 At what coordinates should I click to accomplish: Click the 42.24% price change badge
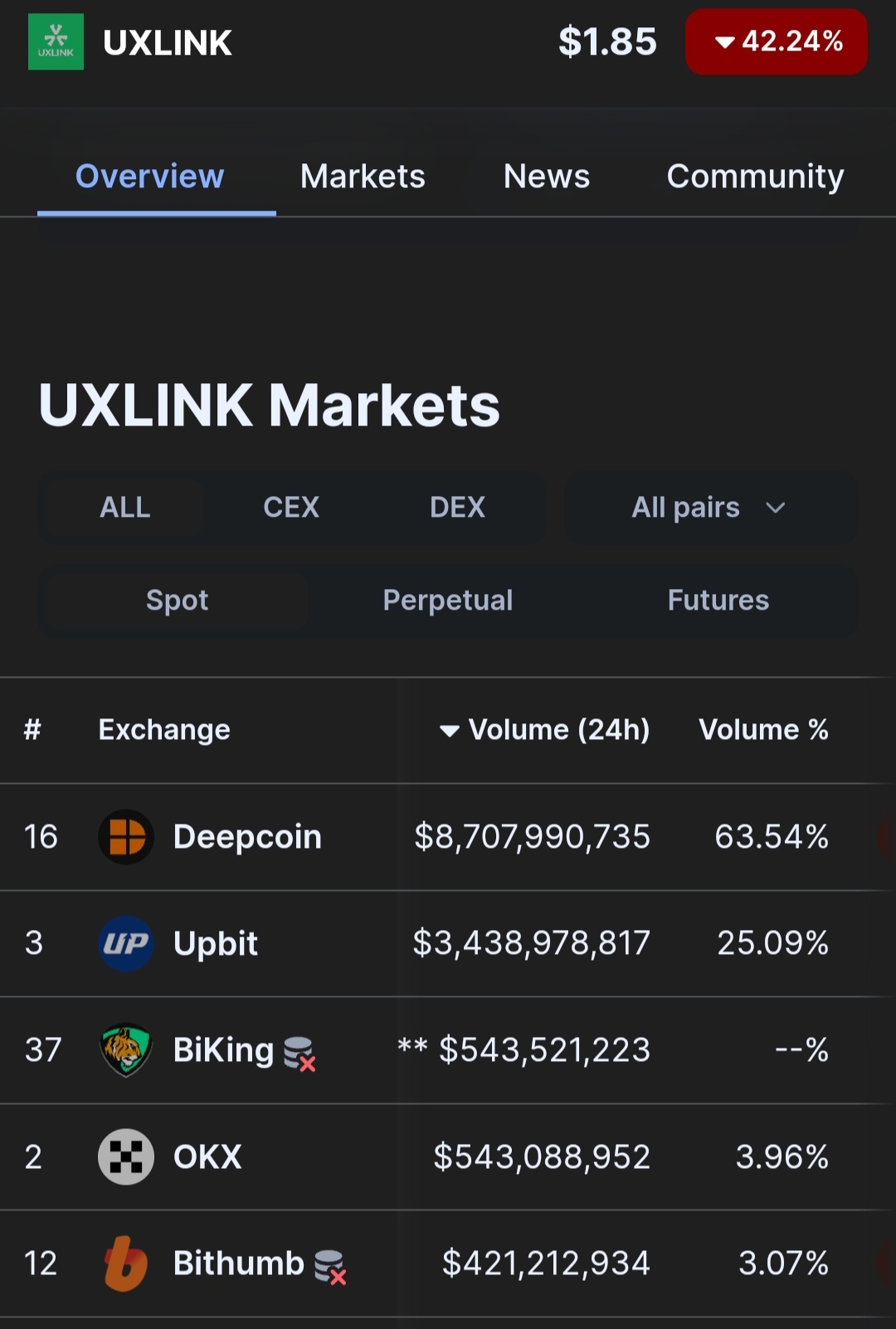[x=777, y=41]
